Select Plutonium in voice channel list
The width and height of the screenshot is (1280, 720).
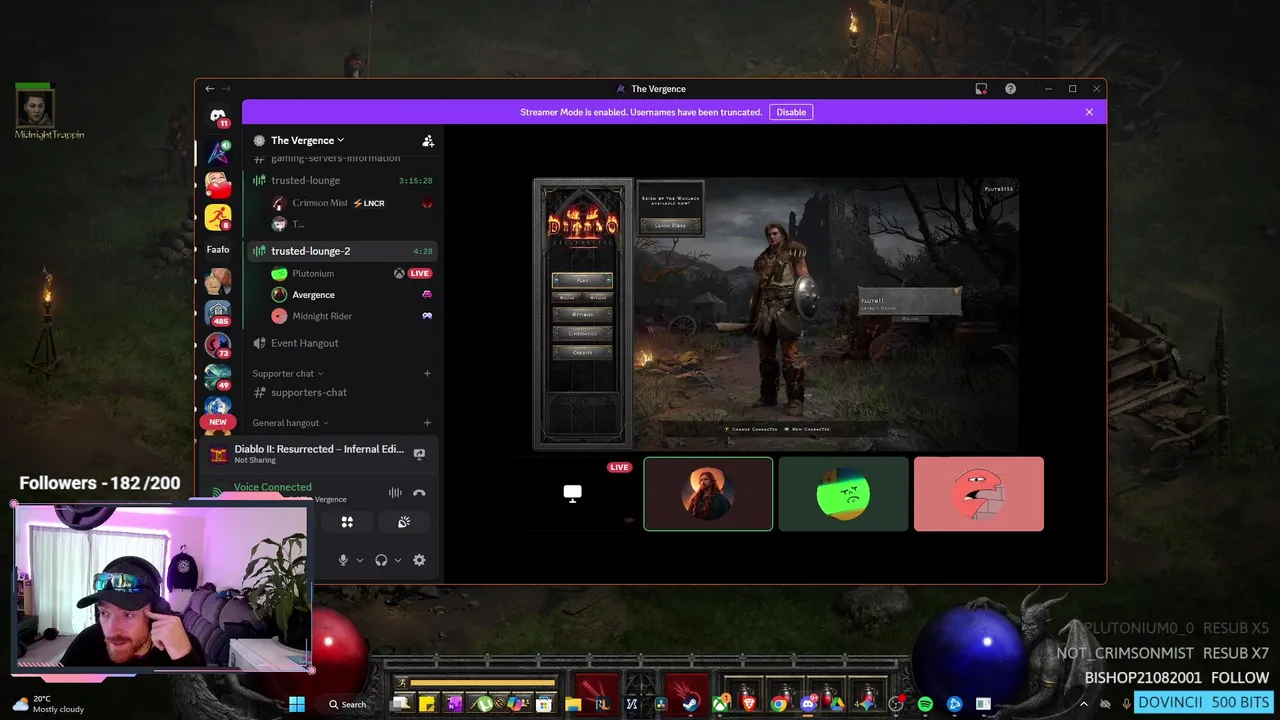click(350, 273)
